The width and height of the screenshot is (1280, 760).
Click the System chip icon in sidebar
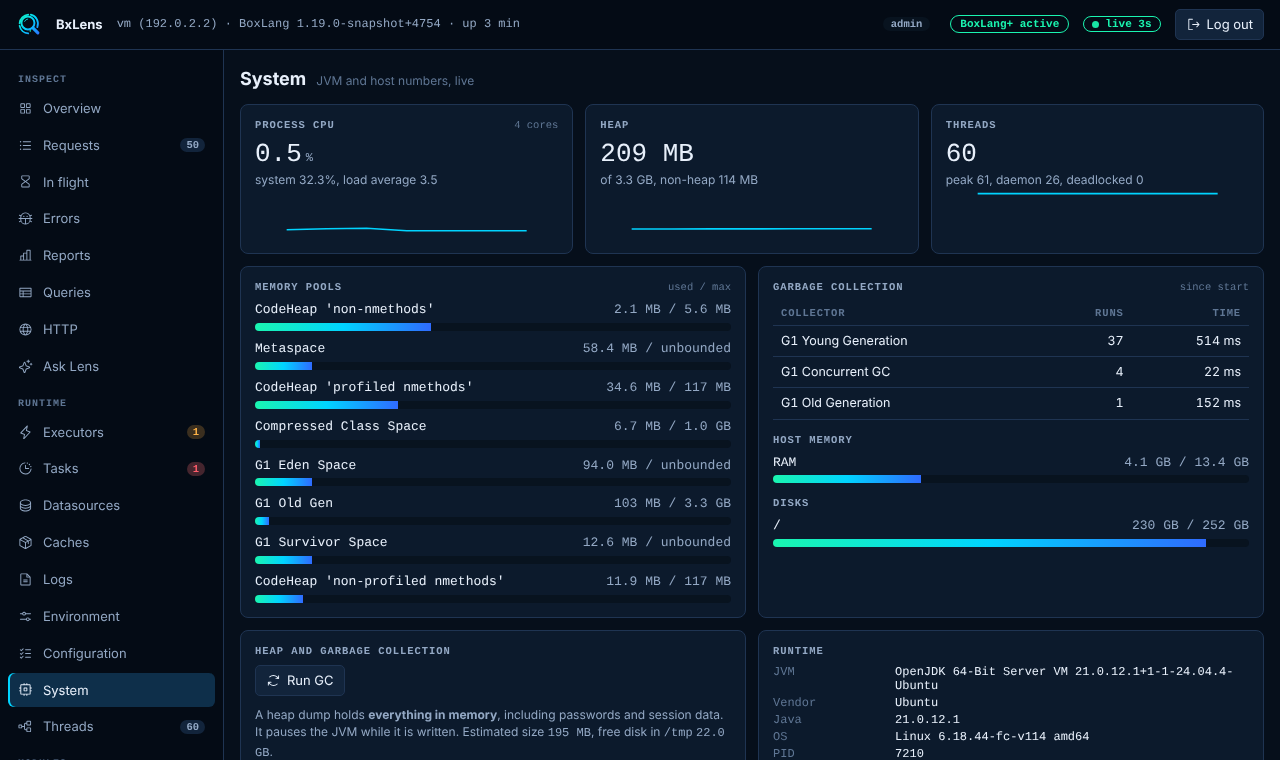pos(25,690)
